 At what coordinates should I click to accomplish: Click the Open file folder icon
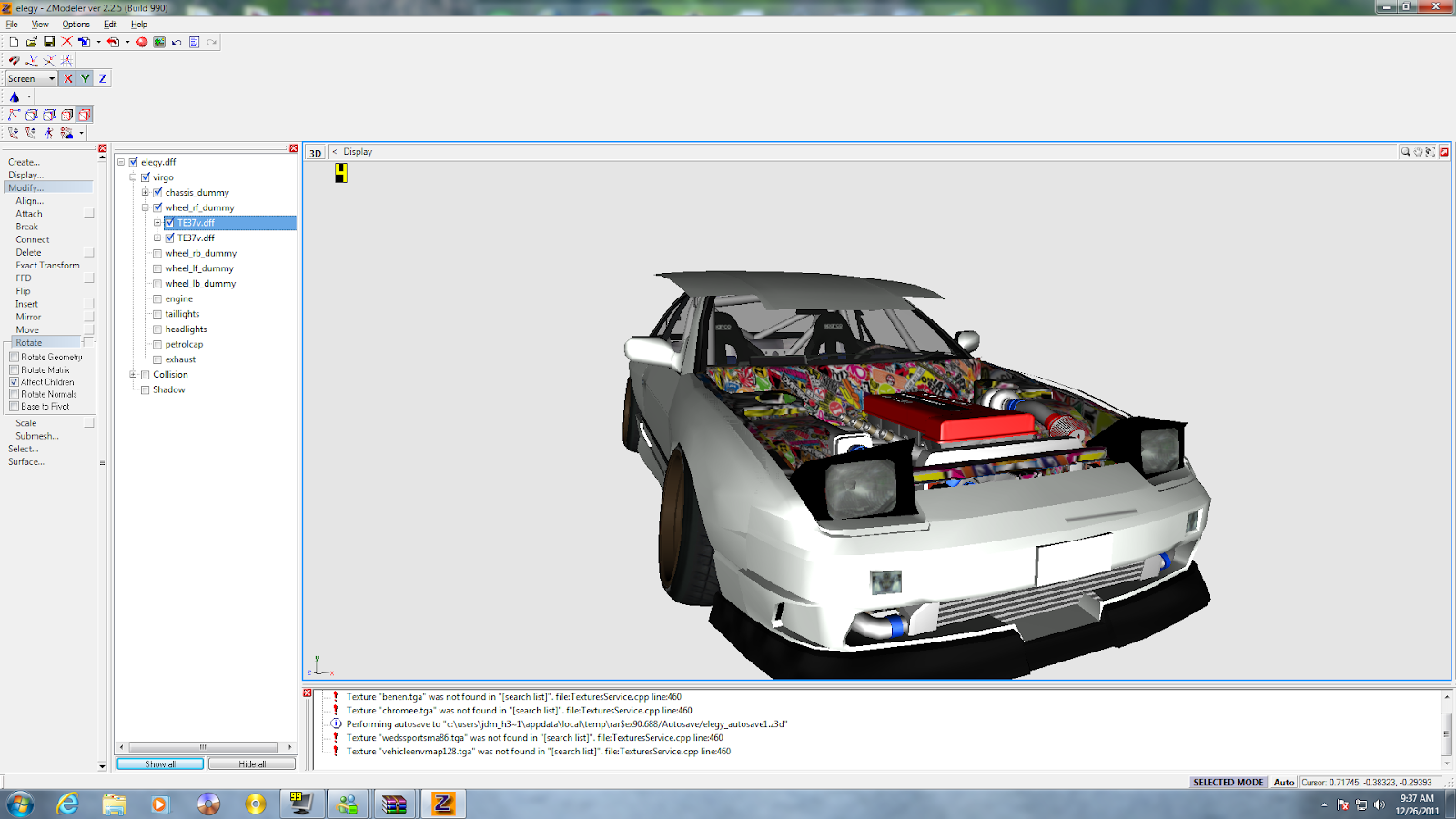[32, 42]
